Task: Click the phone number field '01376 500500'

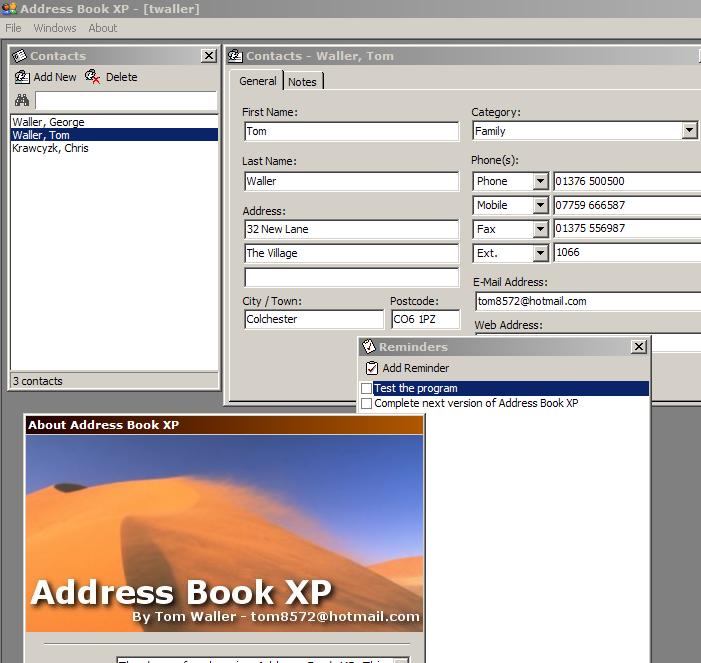Action: 627,181
